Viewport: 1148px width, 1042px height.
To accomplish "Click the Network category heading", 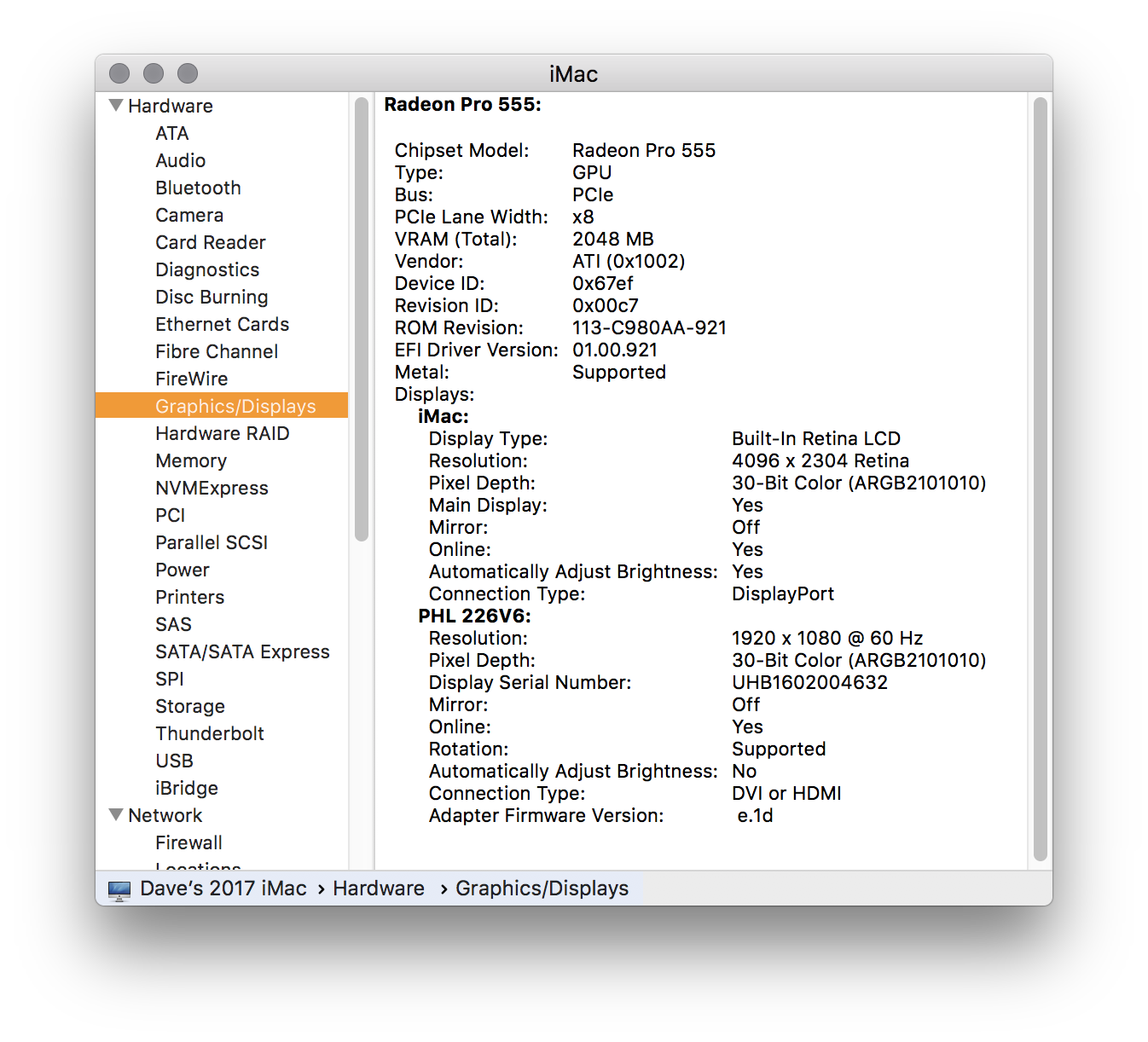I will [x=165, y=815].
